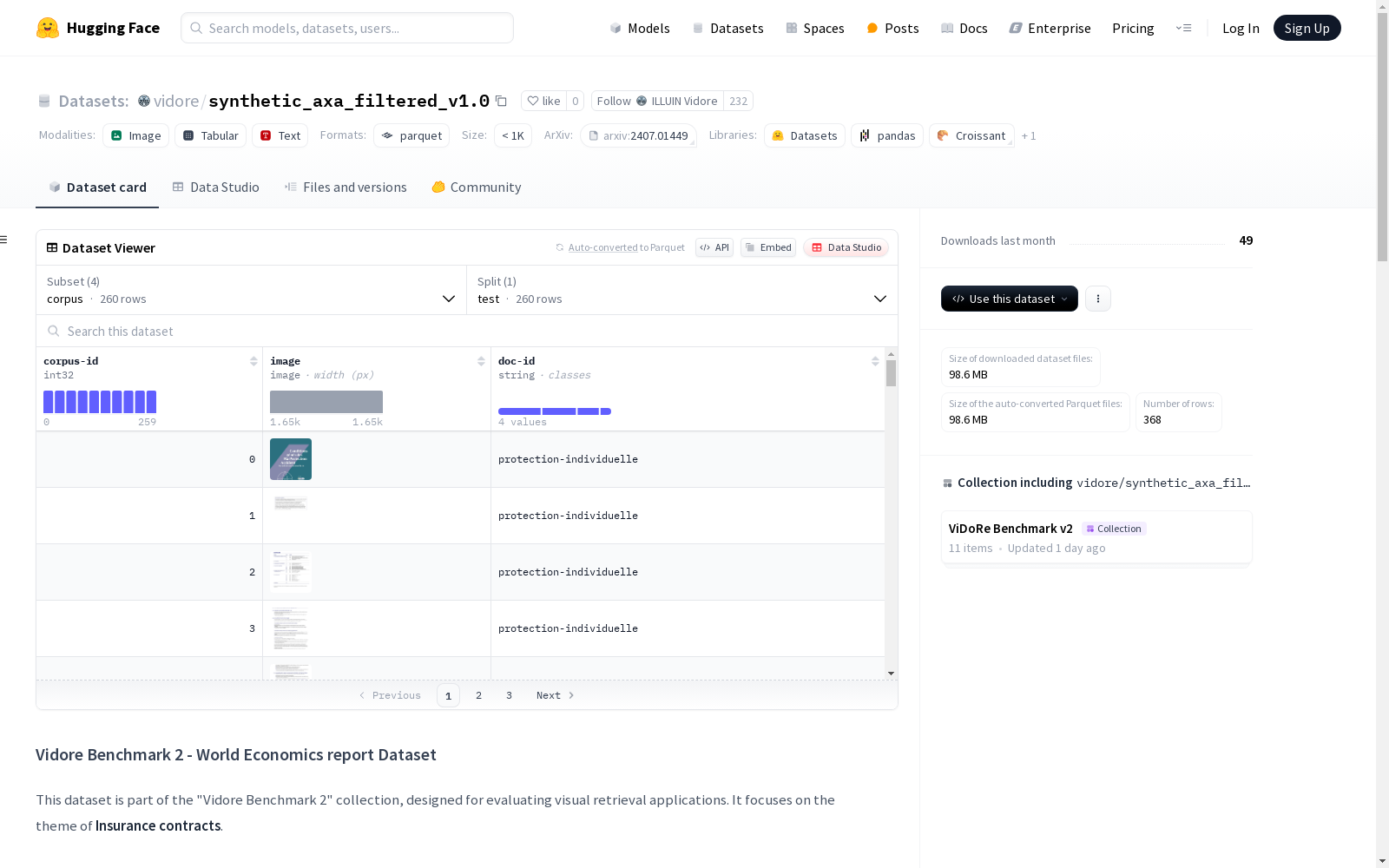Go to page 2 of the dataset
Viewport: 1389px width, 868px height.
click(478, 695)
